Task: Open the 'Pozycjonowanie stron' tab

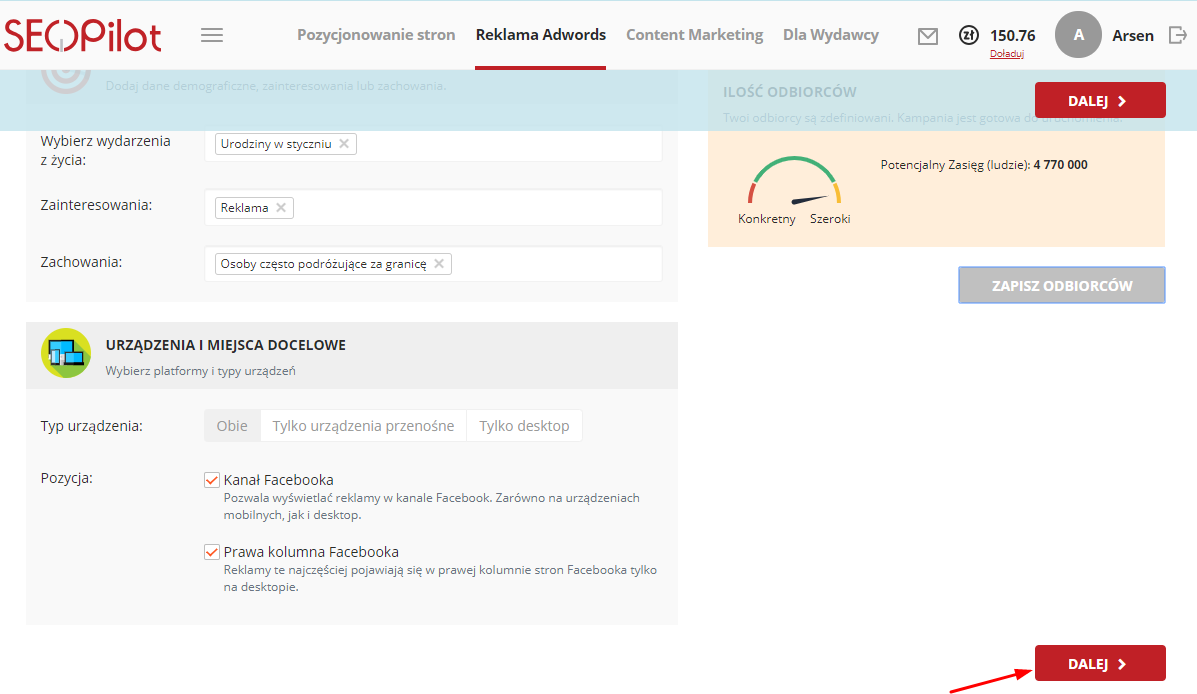Action: click(x=376, y=35)
